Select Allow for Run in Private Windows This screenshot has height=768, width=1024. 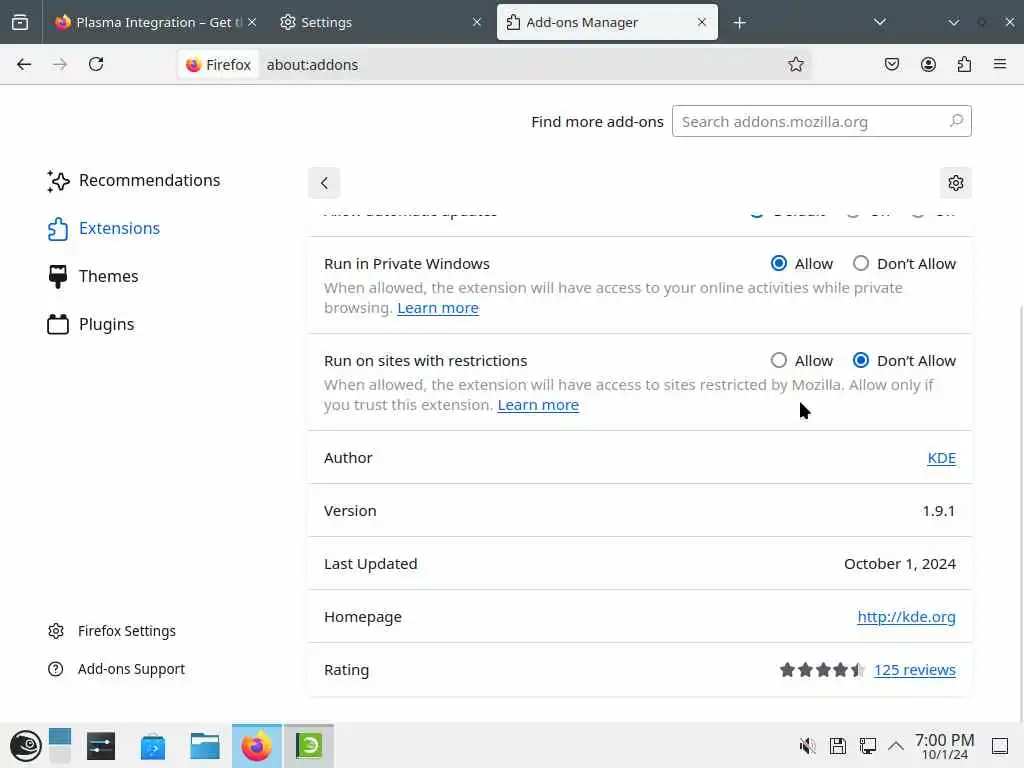pyautogui.click(x=778, y=263)
